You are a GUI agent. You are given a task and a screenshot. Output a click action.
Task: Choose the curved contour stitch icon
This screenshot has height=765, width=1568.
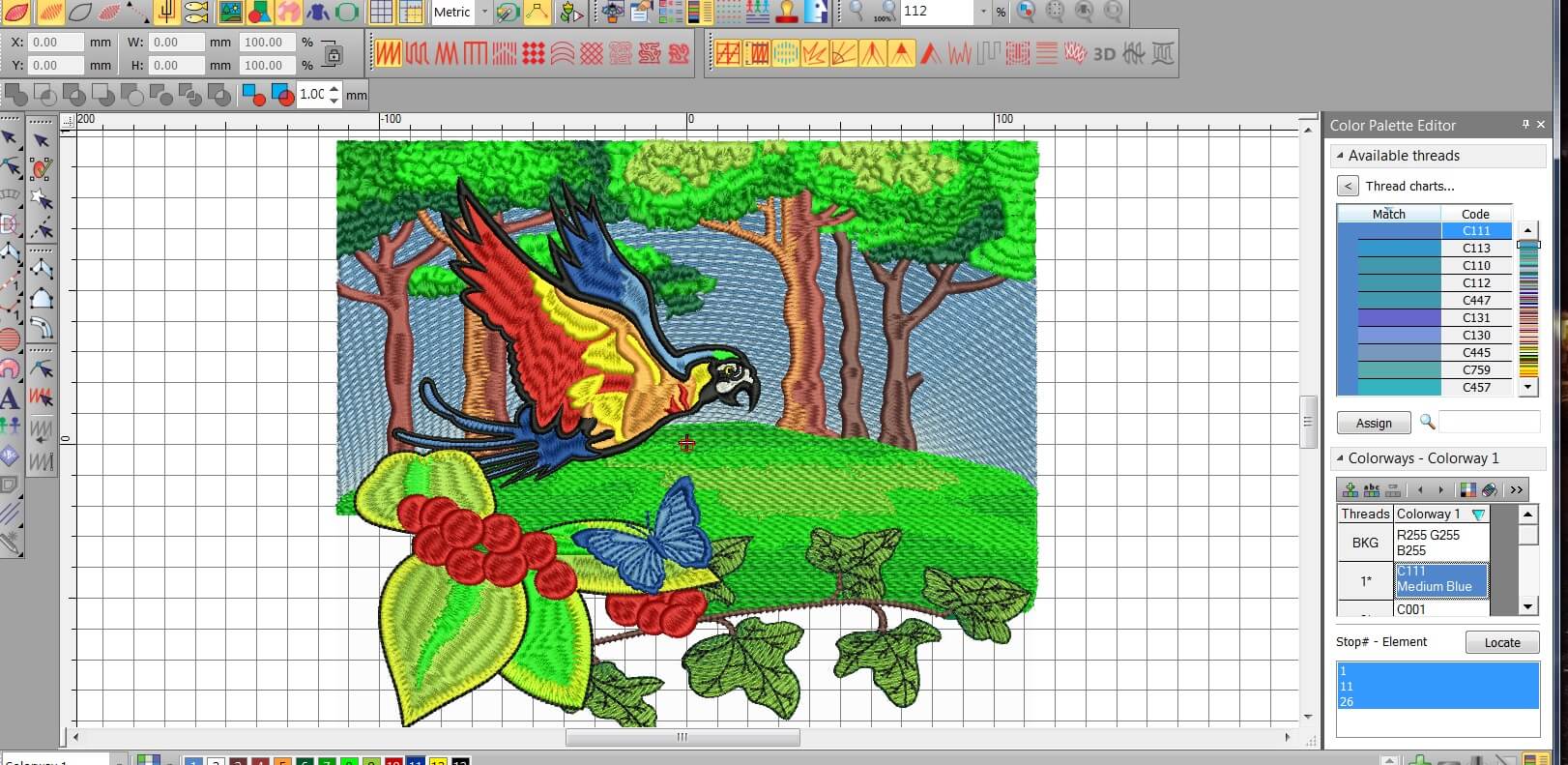tap(563, 53)
